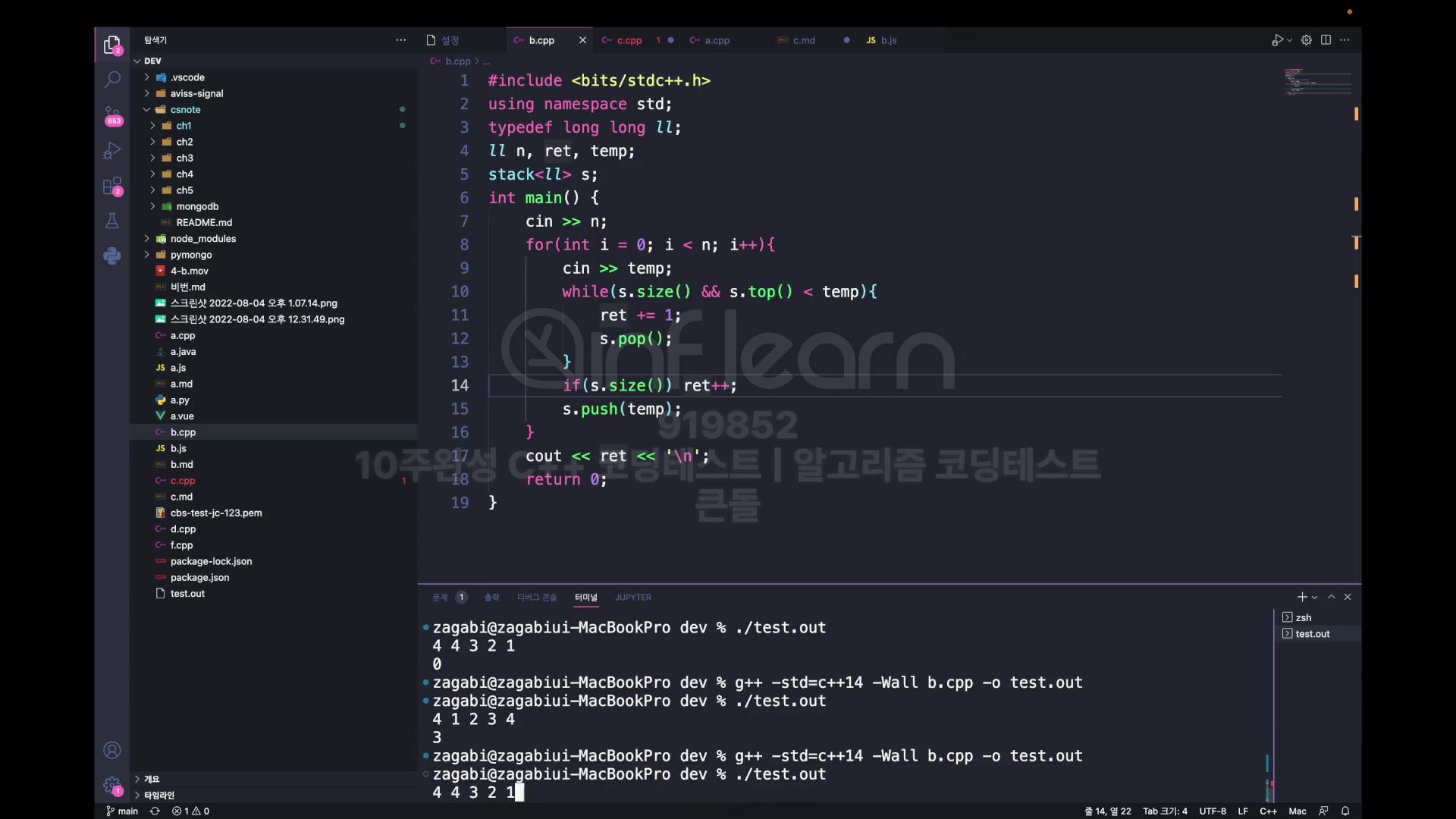Switch to the c.cpp editor tab
The image size is (1456, 819).
pyautogui.click(x=629, y=40)
